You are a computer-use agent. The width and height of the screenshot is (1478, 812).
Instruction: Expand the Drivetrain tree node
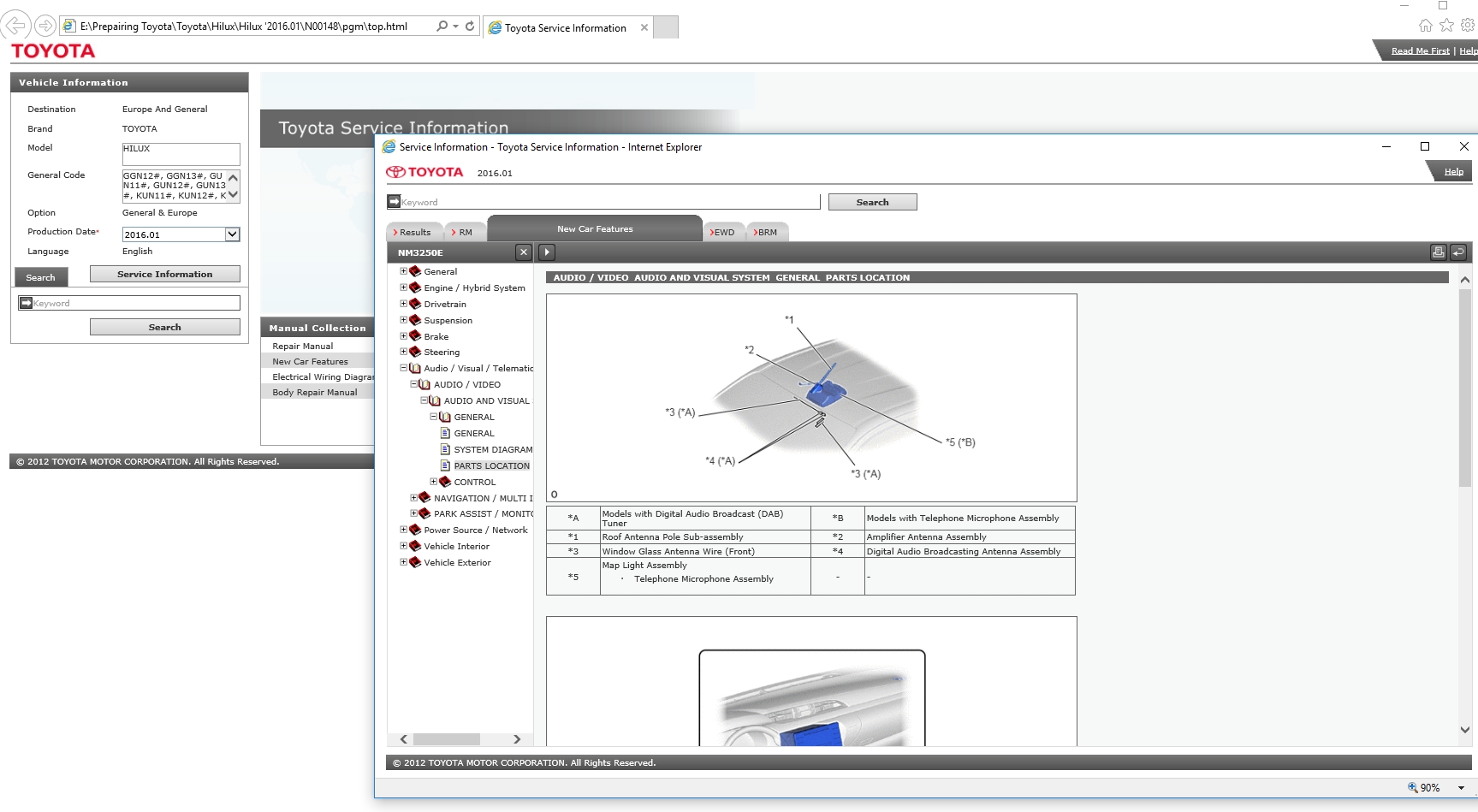point(404,304)
